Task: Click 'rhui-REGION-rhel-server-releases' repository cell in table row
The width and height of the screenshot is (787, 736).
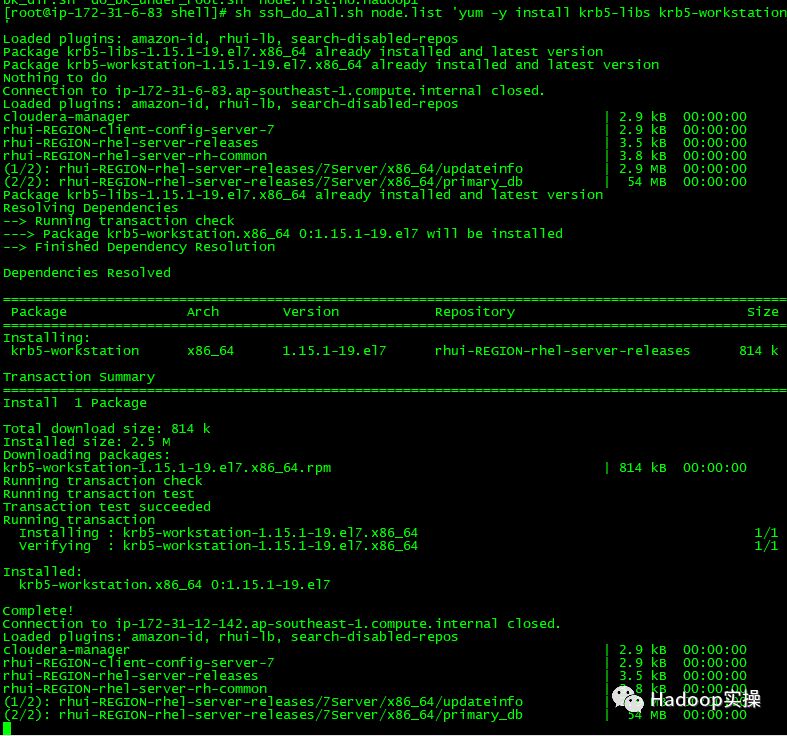Action: [562, 351]
